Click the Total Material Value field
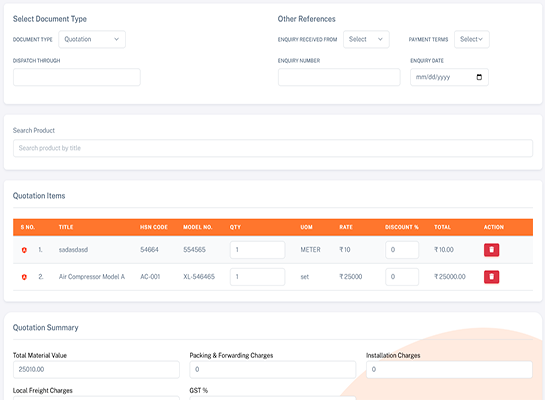Screen dimensions: 545x400 point(96,369)
